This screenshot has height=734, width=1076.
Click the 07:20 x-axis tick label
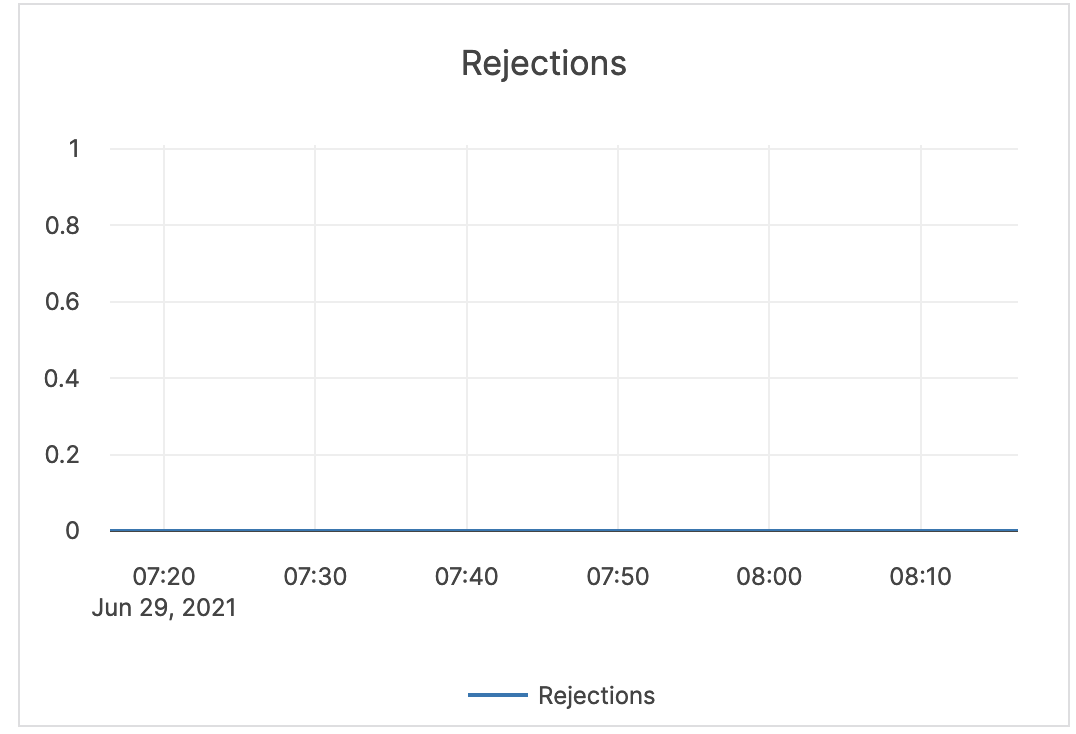pos(164,577)
